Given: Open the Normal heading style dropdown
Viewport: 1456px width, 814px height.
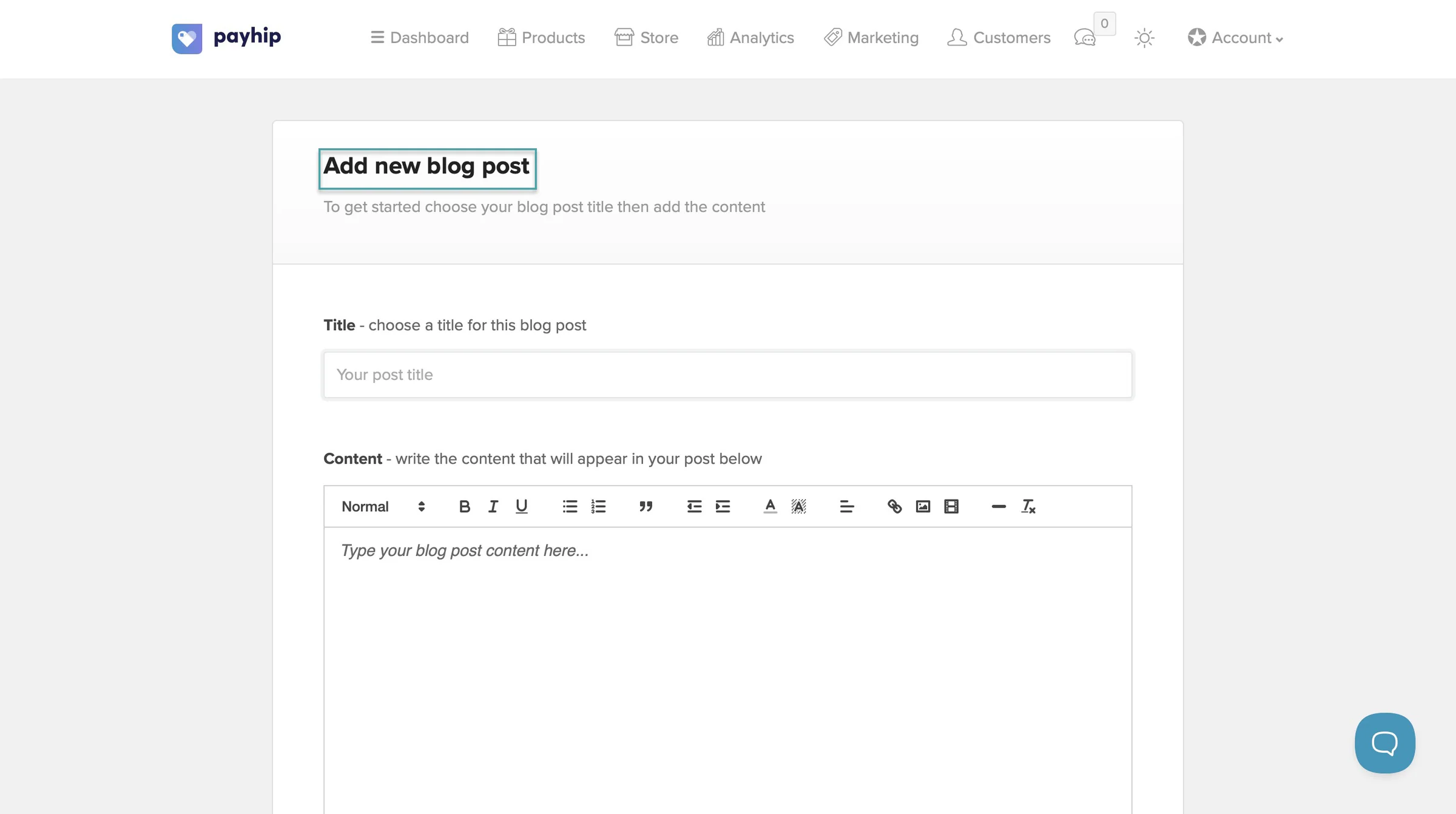Looking at the screenshot, I should coord(383,506).
